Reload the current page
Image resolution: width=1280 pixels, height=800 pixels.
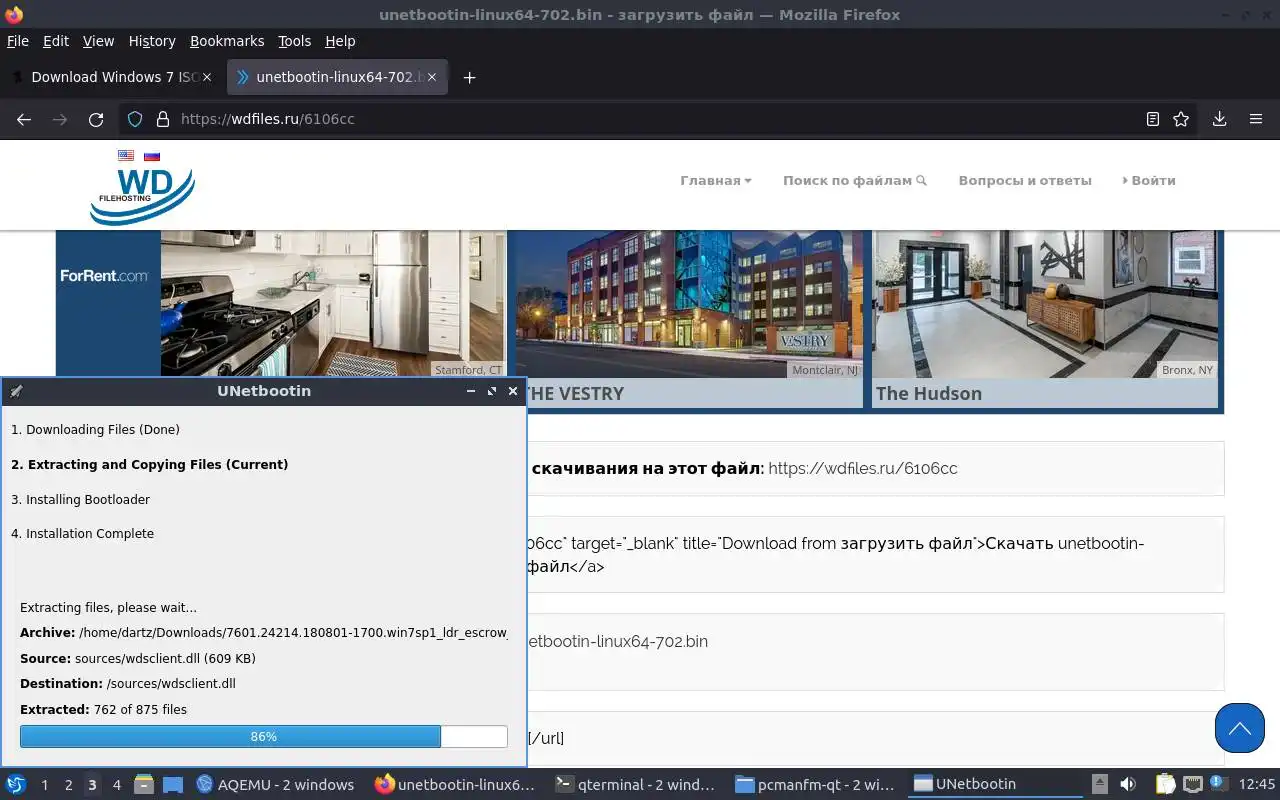click(x=96, y=119)
